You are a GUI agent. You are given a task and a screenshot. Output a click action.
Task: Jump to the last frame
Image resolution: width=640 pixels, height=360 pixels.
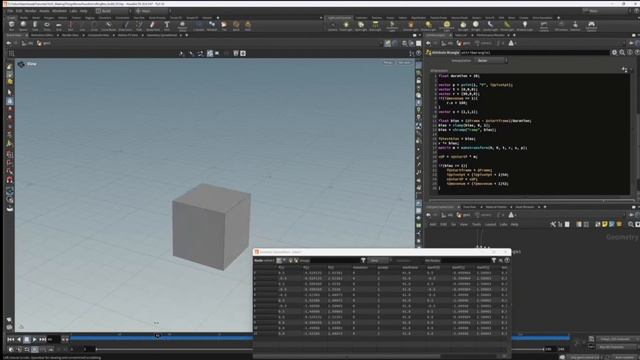click(42, 340)
